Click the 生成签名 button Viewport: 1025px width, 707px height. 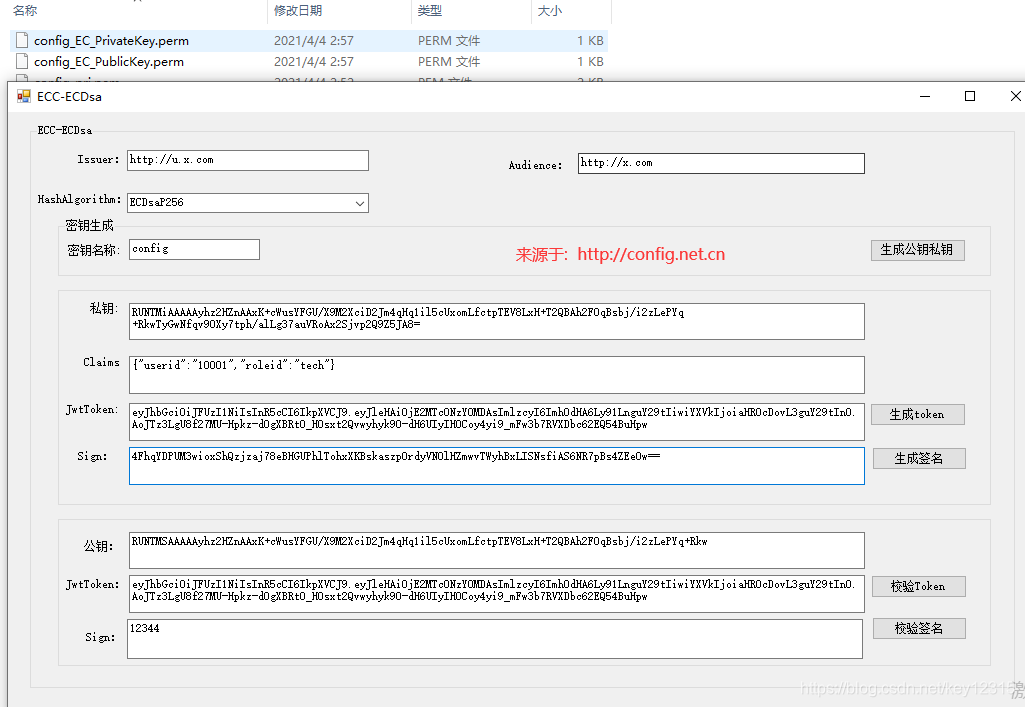click(x=918, y=458)
